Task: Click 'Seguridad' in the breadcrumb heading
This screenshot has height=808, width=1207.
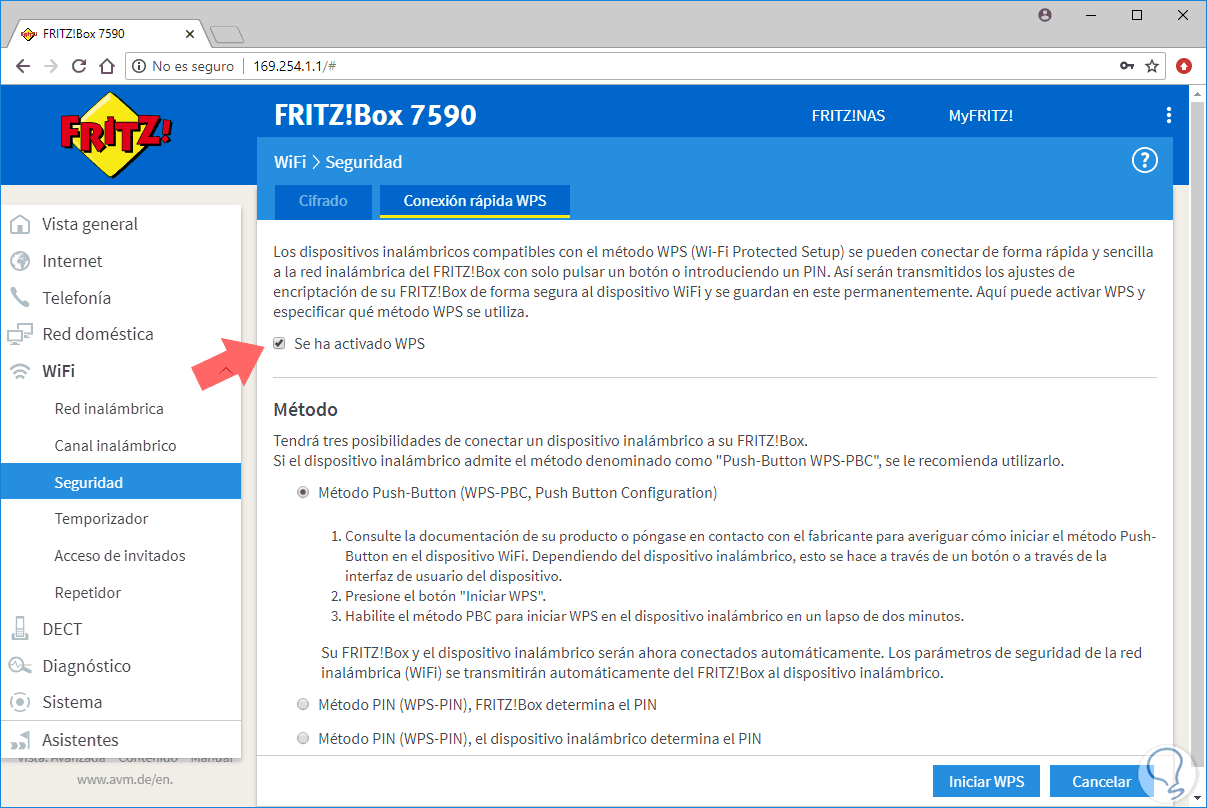Action: pyautogui.click(x=364, y=162)
